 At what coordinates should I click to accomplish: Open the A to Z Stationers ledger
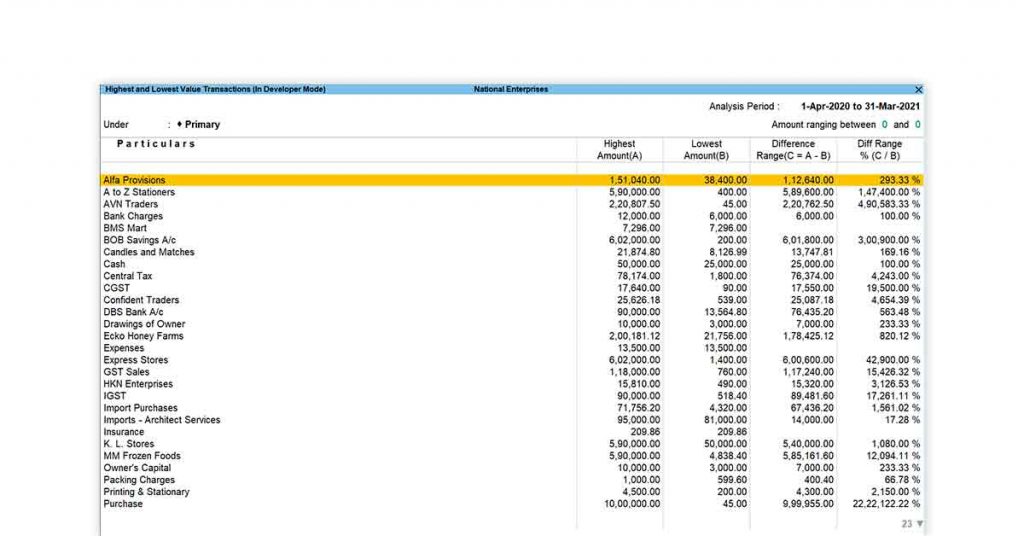coord(139,192)
